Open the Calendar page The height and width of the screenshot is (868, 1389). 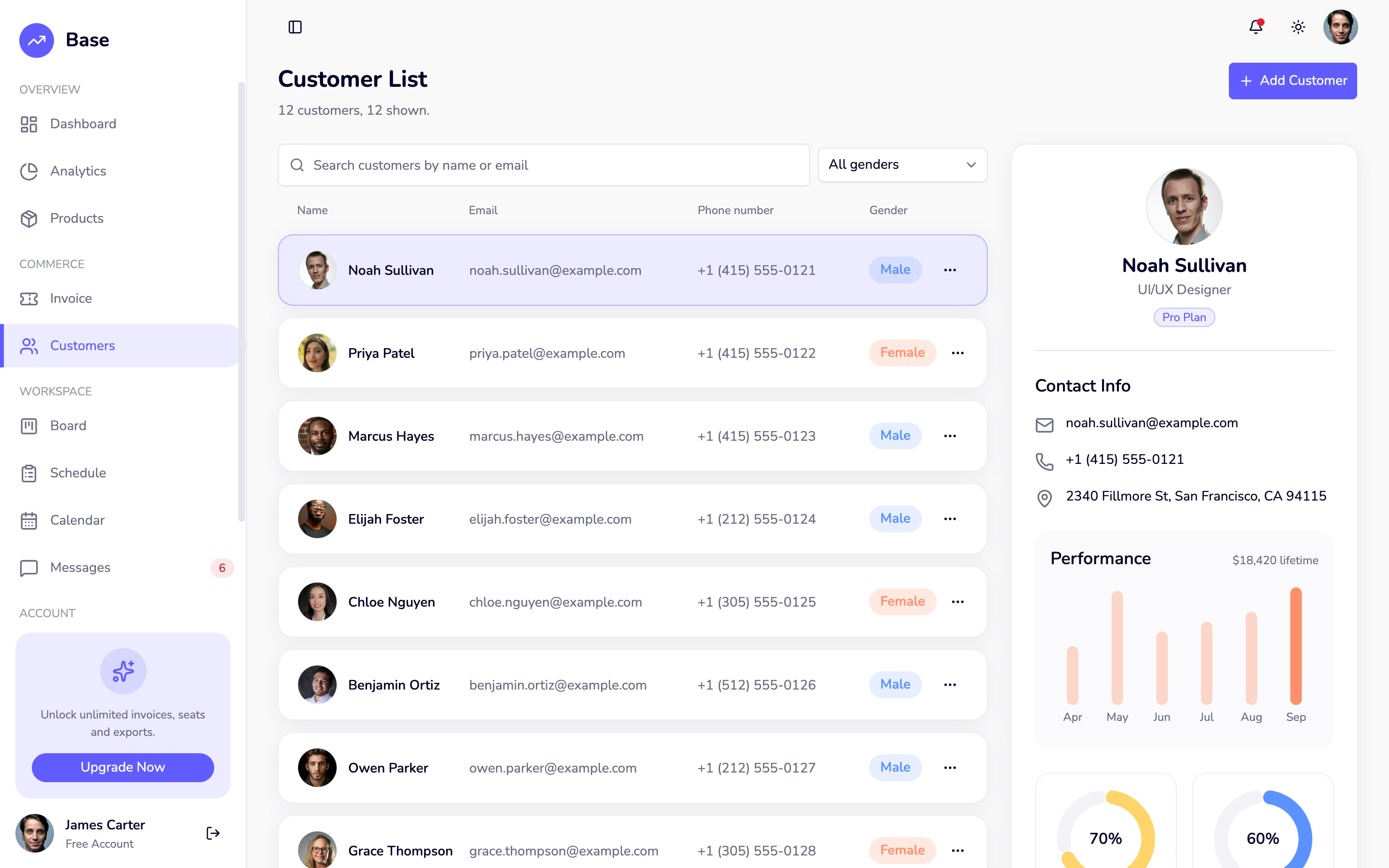121,520
